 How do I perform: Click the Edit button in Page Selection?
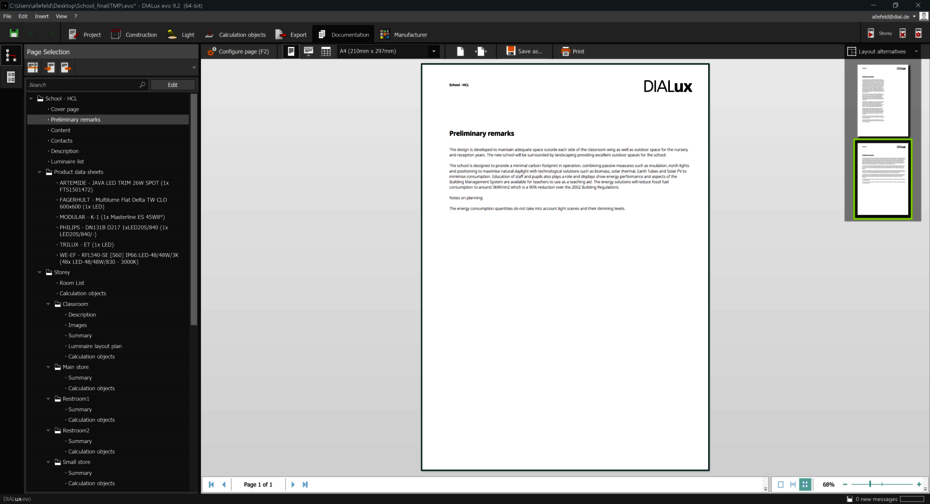point(172,85)
